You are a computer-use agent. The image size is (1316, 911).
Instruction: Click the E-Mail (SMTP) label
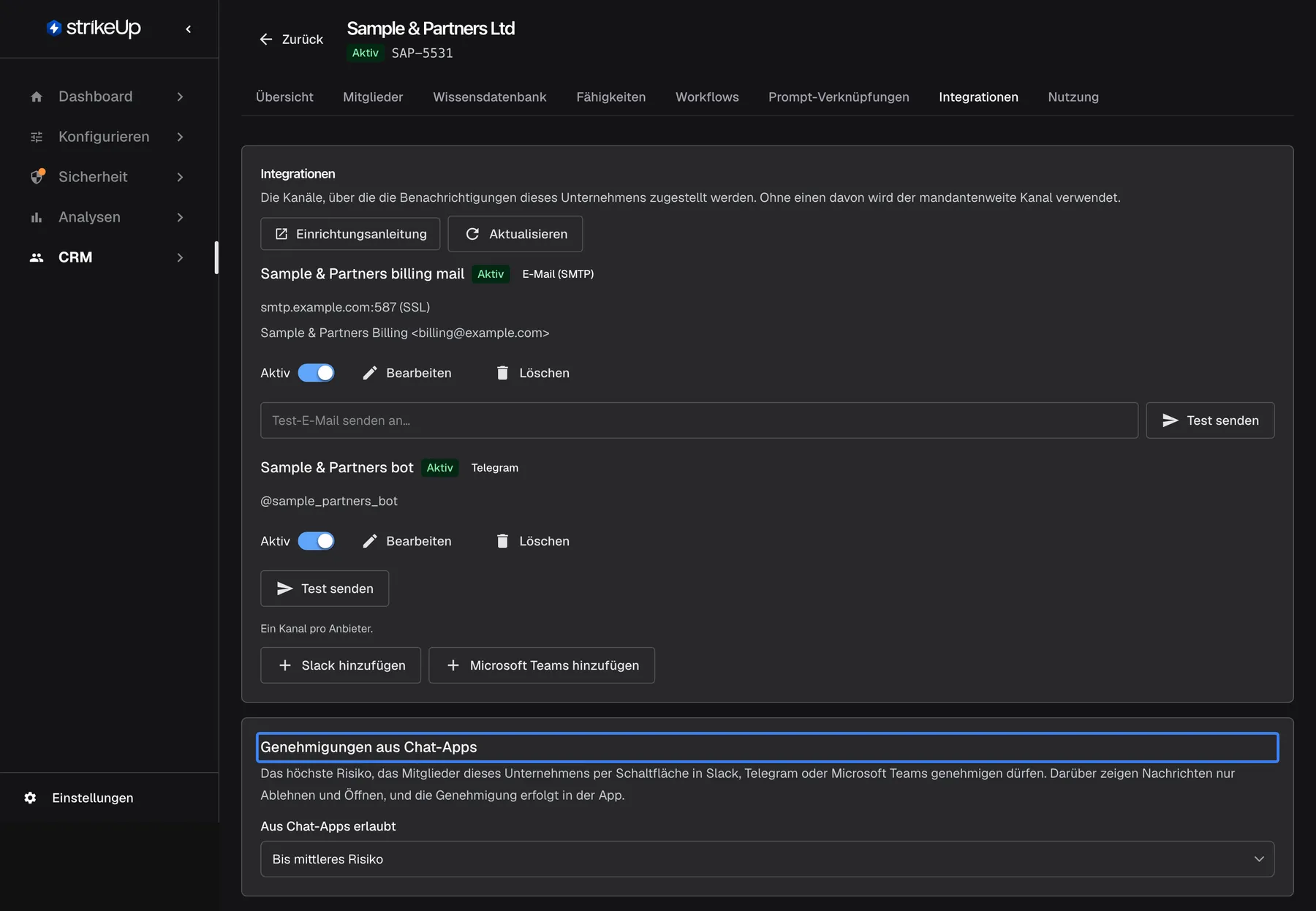coord(558,274)
